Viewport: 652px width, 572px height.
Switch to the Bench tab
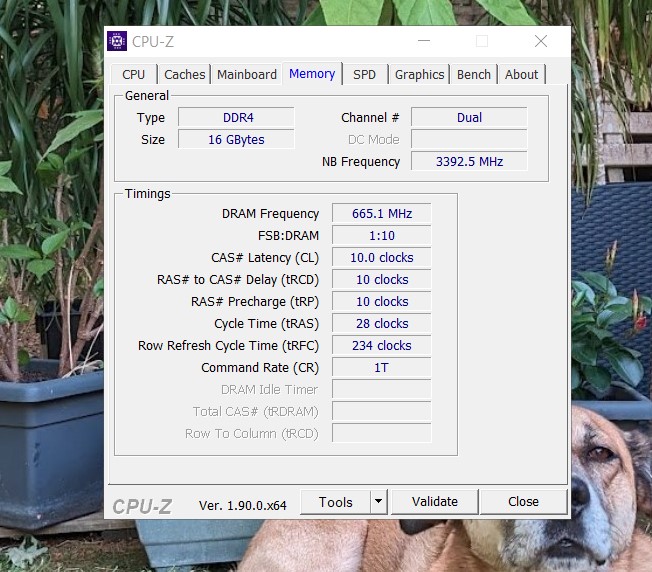coord(474,74)
